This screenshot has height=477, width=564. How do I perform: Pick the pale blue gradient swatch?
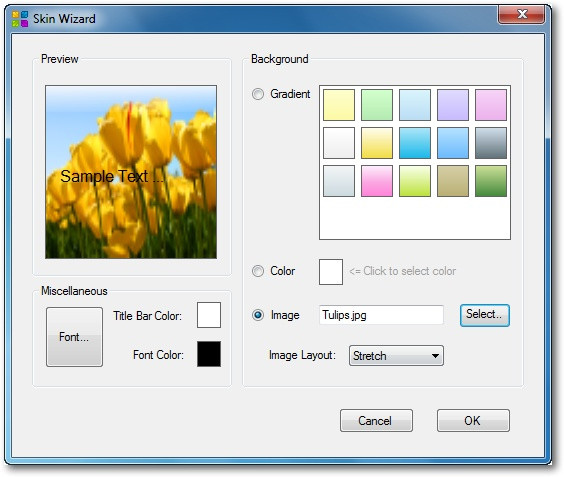coord(415,105)
